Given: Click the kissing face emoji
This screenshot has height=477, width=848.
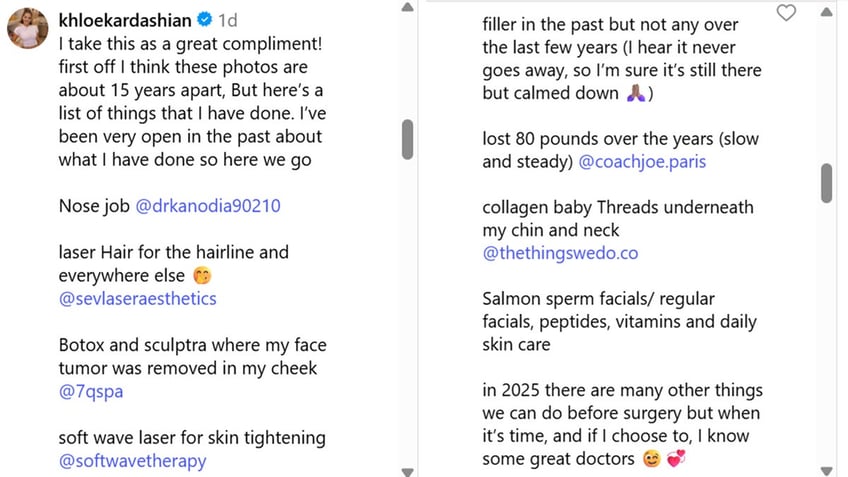Looking at the screenshot, I should [202, 276].
